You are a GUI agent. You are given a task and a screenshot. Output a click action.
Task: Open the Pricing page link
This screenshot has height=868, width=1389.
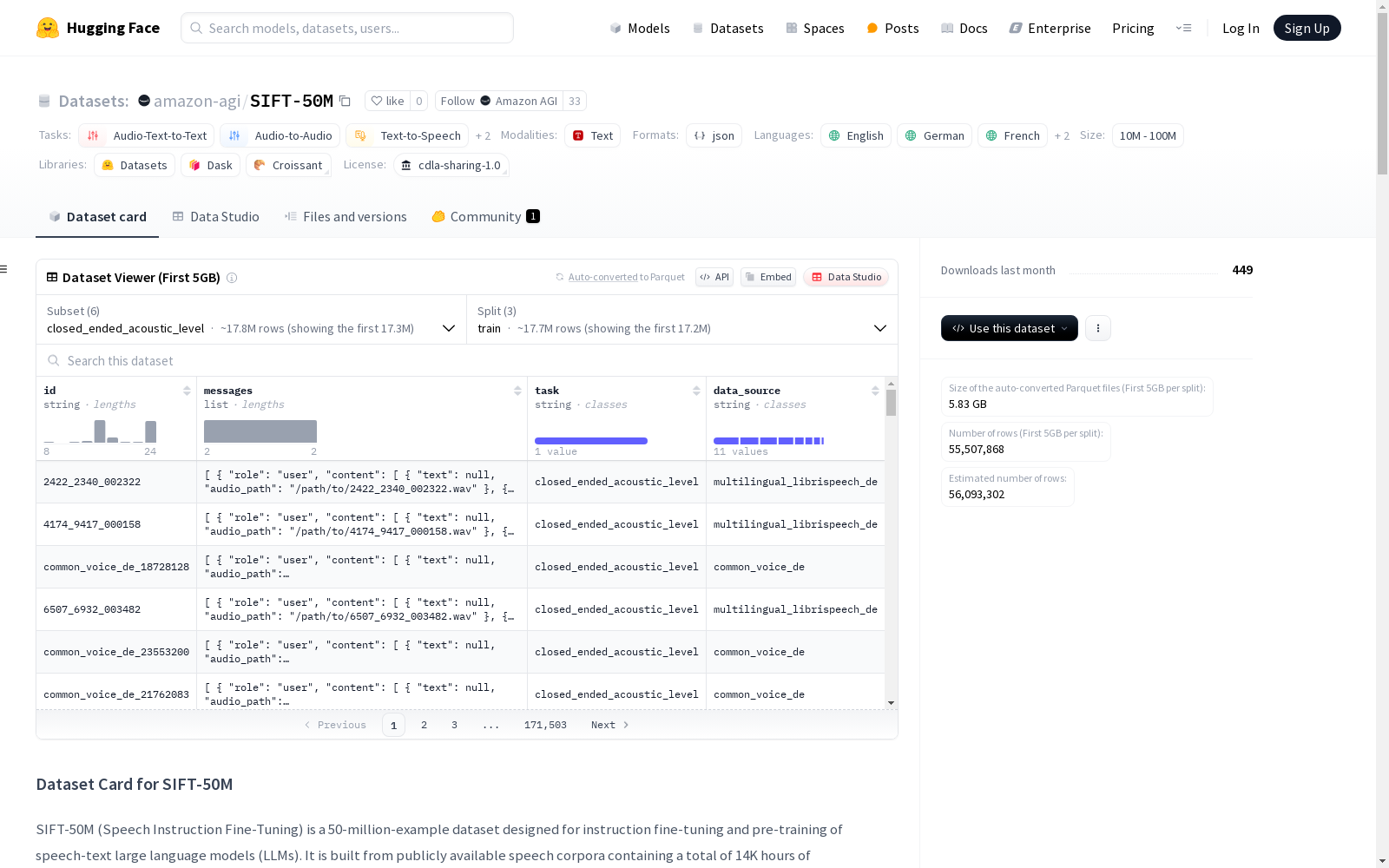tap(1133, 28)
